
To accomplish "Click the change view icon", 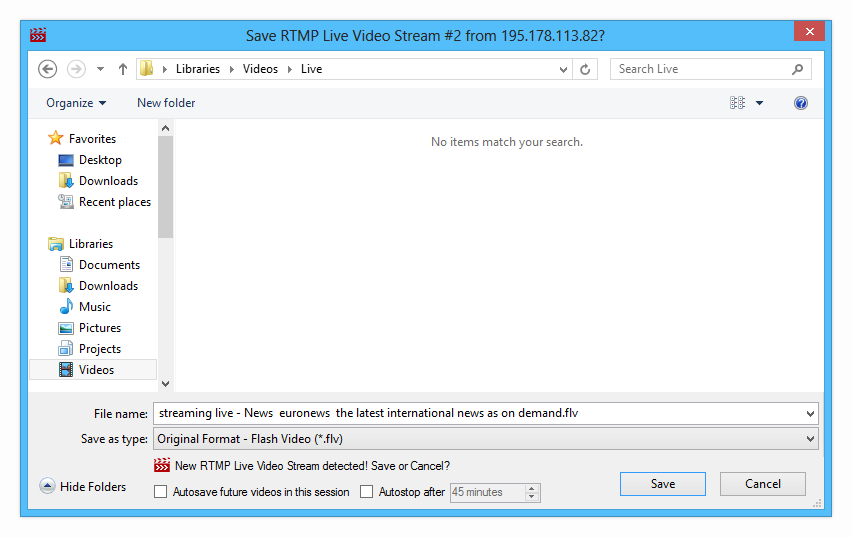I will [738, 103].
